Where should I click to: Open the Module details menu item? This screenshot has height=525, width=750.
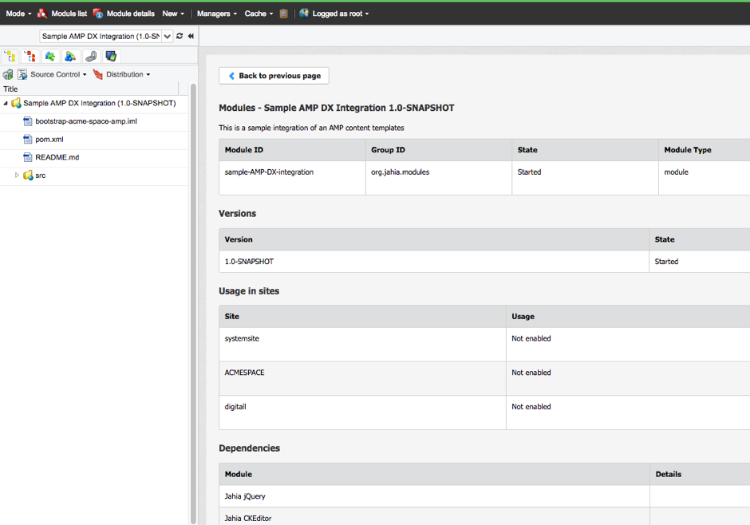click(131, 13)
